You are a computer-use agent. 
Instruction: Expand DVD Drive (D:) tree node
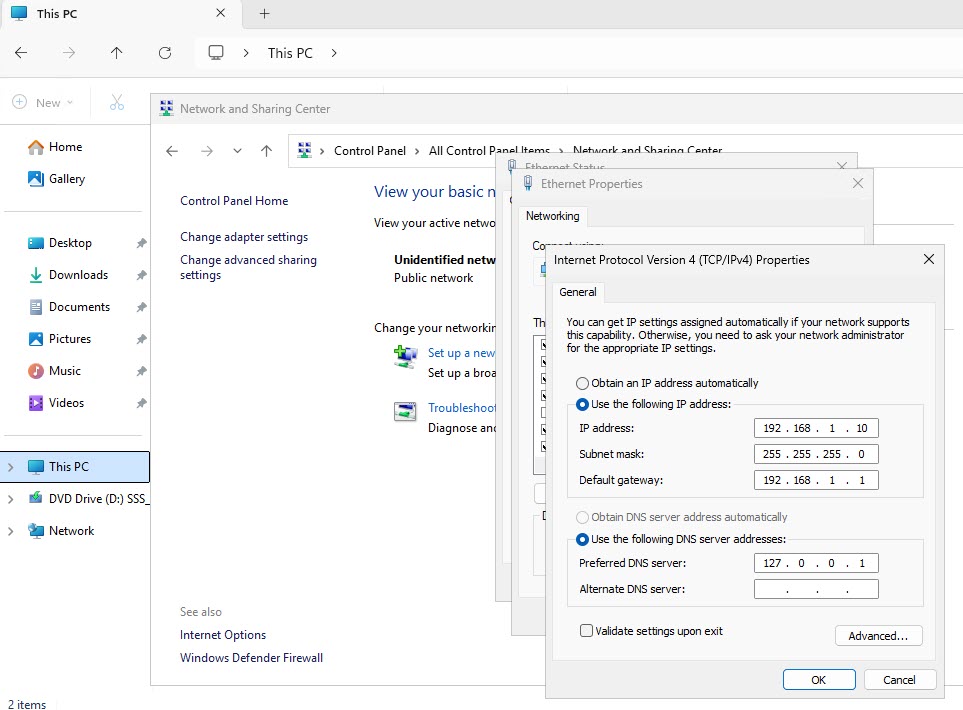click(10, 499)
